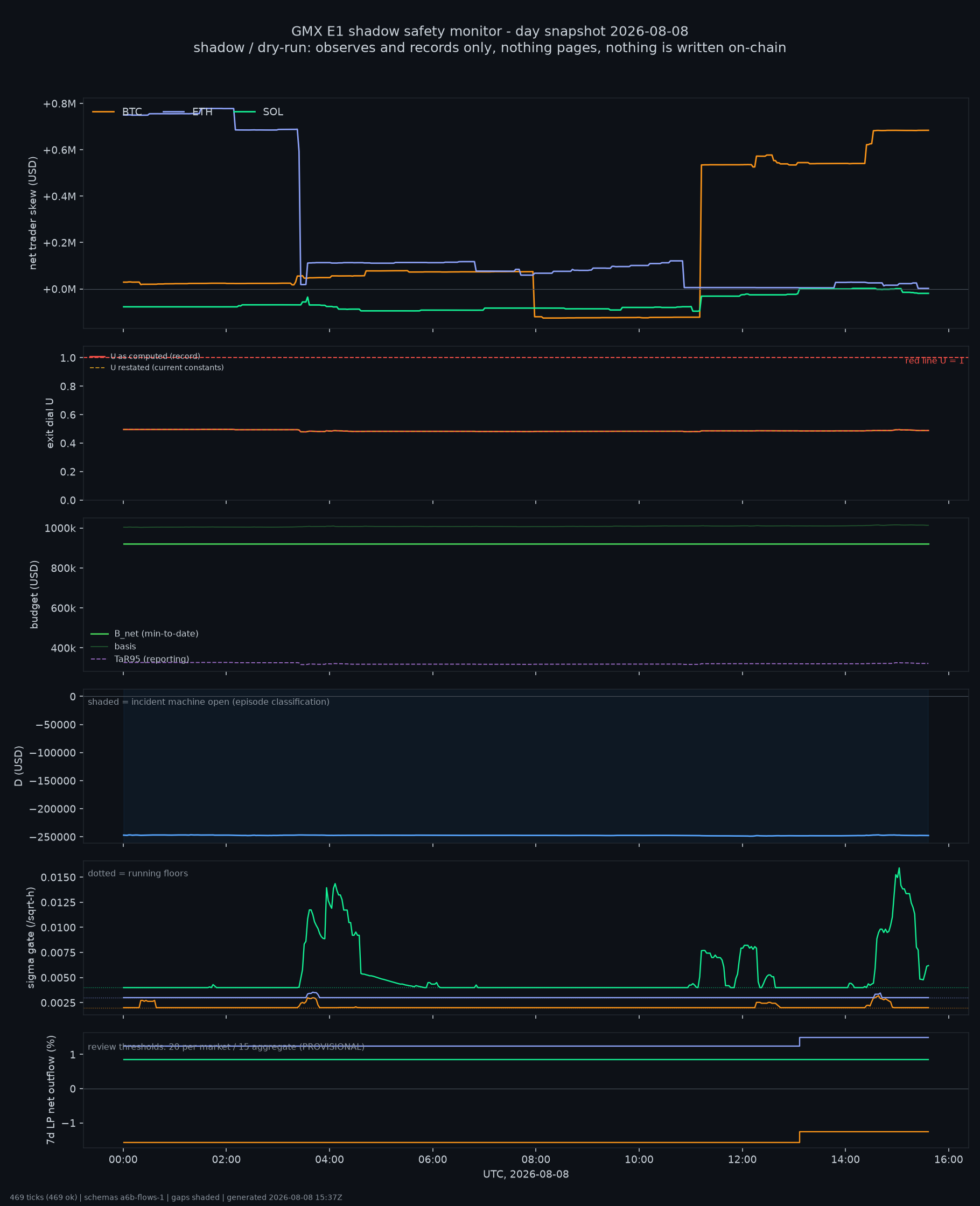Click the "U as computed (record)" legend entry
Viewport: 980px width, 1206px height.
[x=155, y=356]
